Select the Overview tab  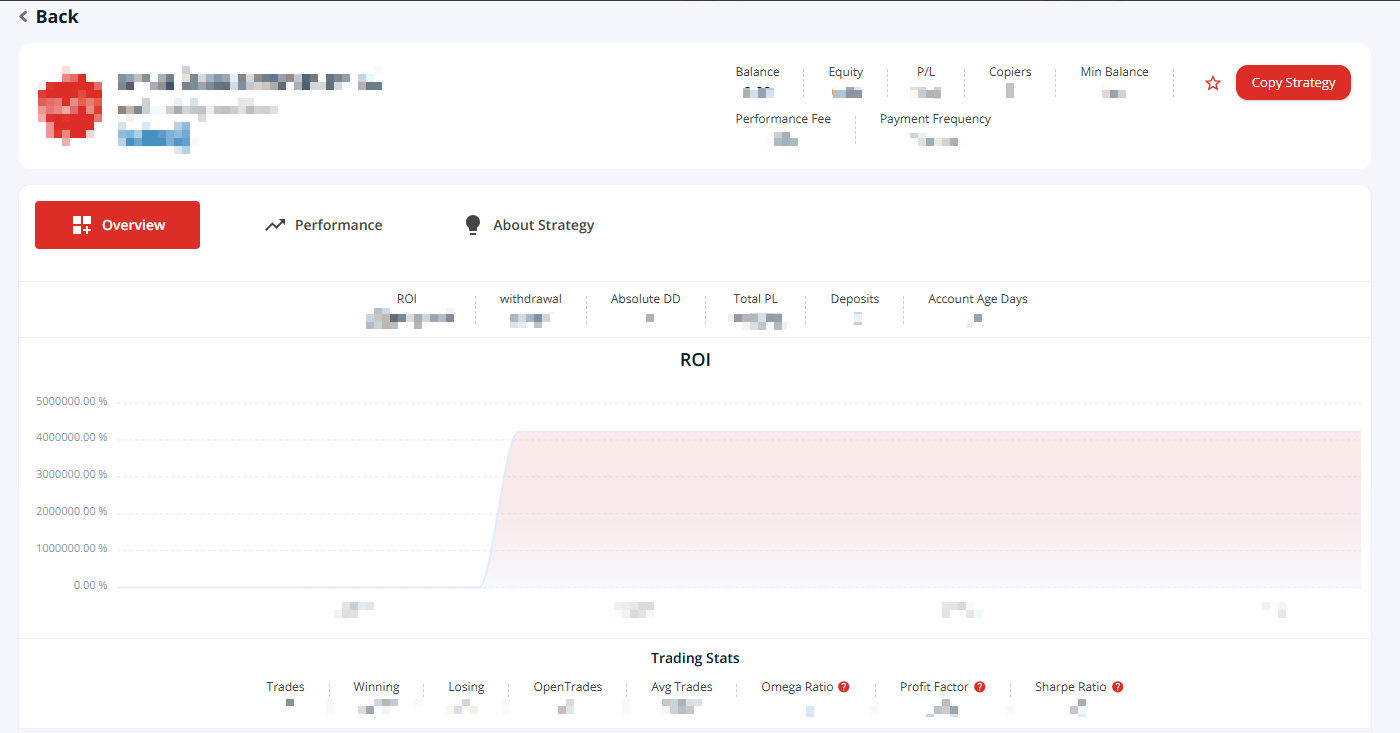point(117,225)
